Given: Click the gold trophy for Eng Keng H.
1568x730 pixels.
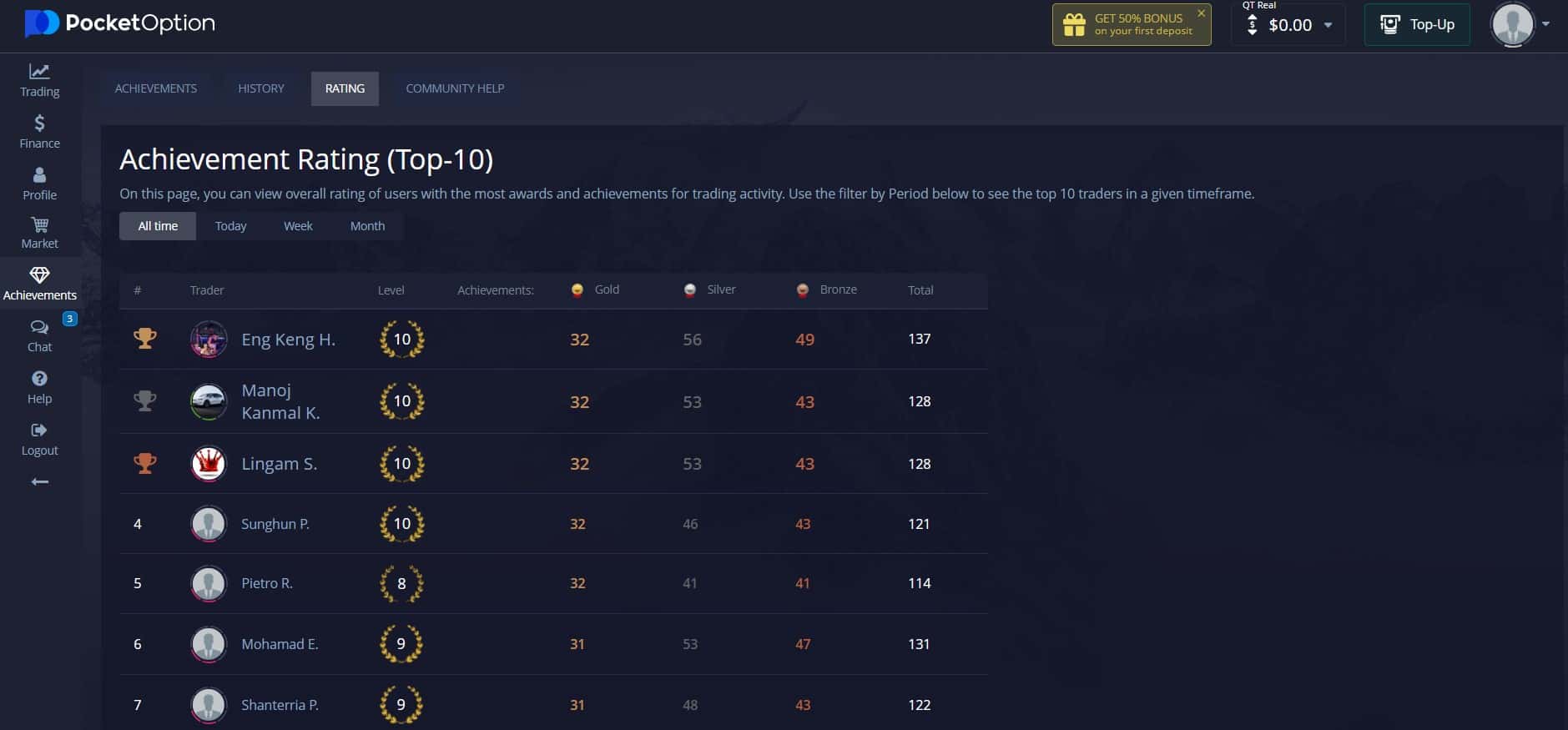Looking at the screenshot, I should pos(145,339).
